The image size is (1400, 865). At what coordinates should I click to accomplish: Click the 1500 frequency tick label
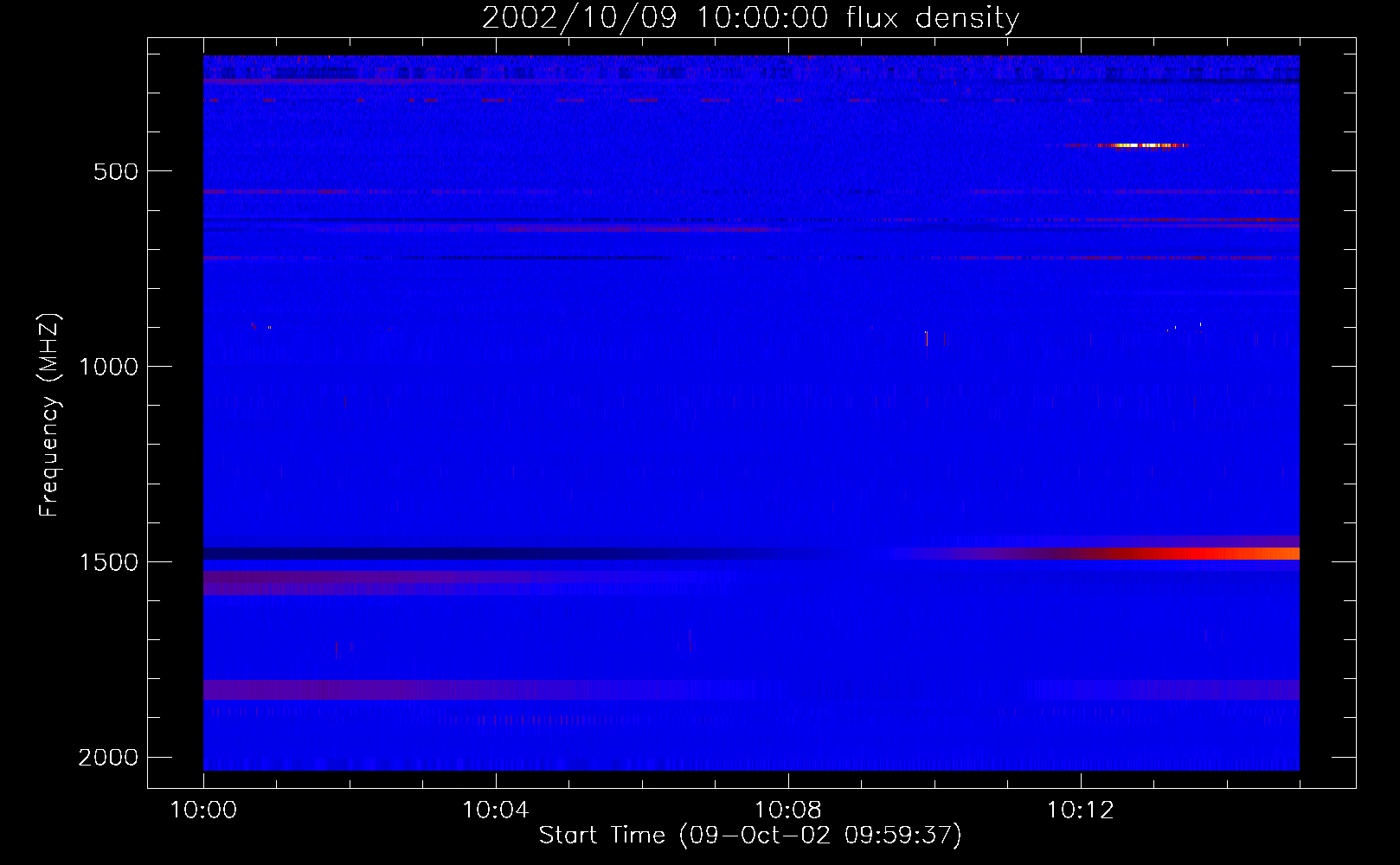tap(108, 562)
